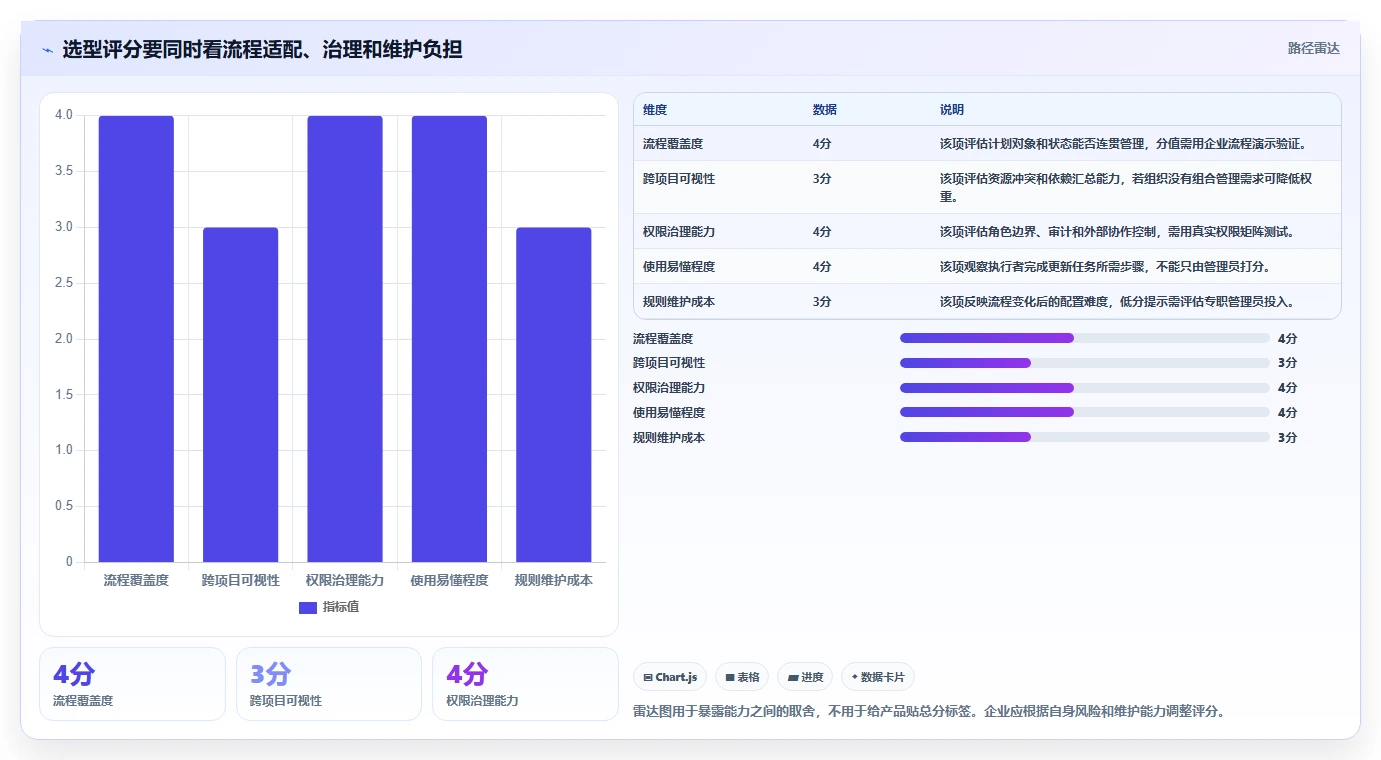Click the 3分 value in 规则维护成本 table row
This screenshot has width=1381, height=760.
[822, 302]
